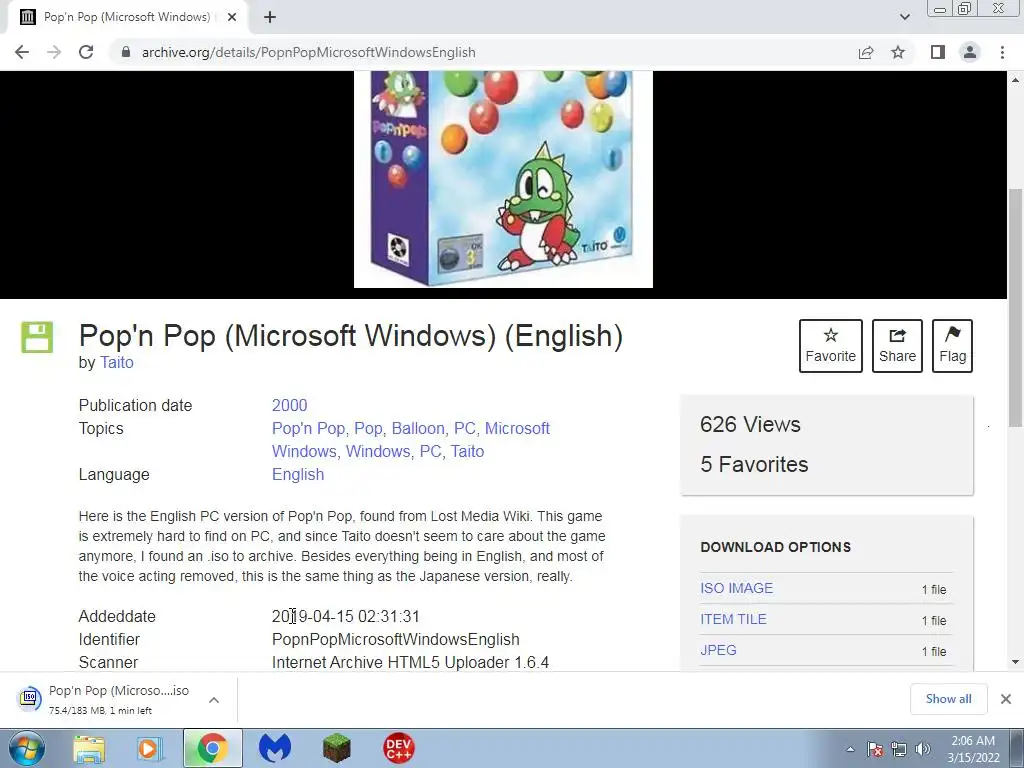The height and width of the screenshot is (768, 1024).
Task: Download the ISO IMAGE file
Action: (736, 588)
